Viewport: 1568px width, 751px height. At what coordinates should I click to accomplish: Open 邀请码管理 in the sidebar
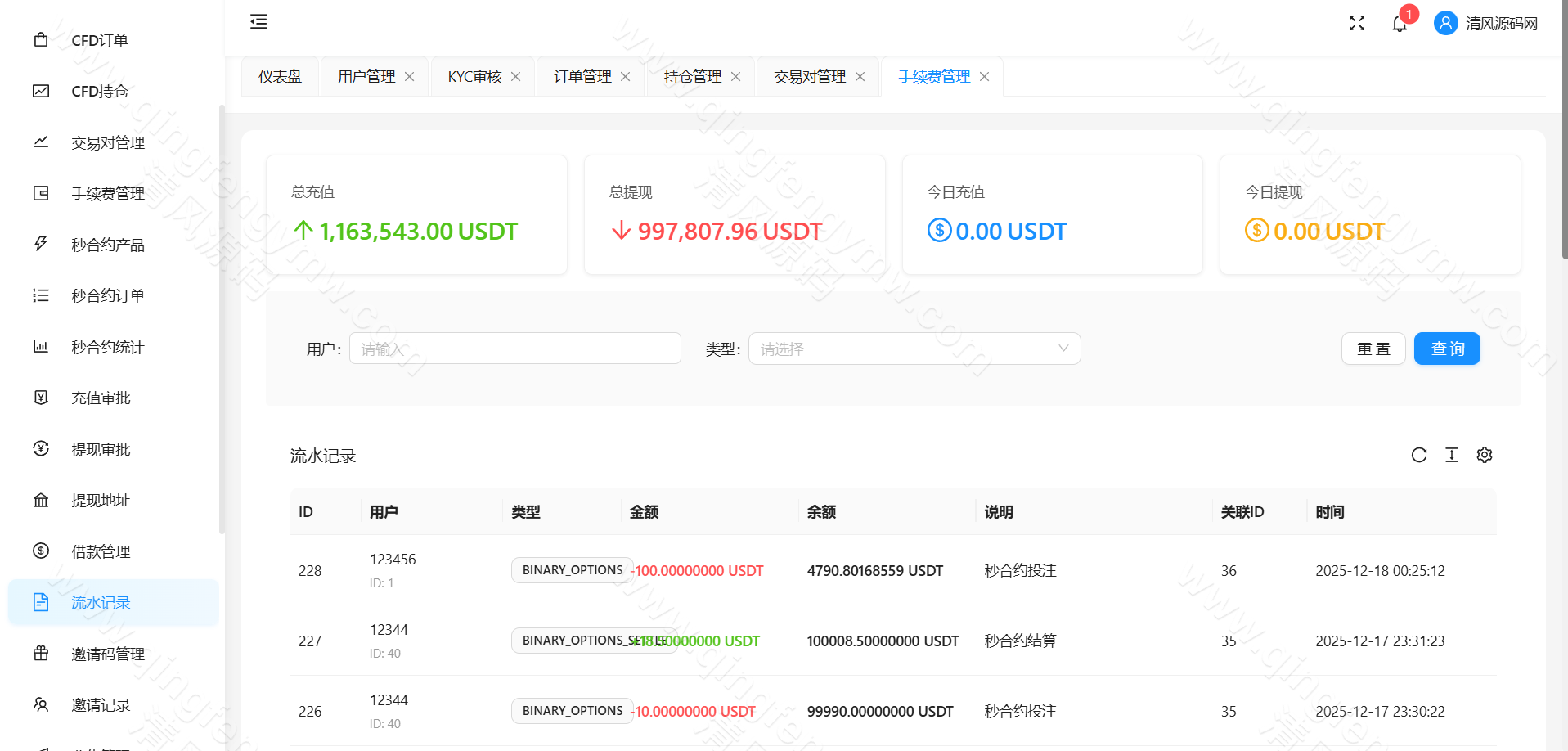click(x=107, y=654)
